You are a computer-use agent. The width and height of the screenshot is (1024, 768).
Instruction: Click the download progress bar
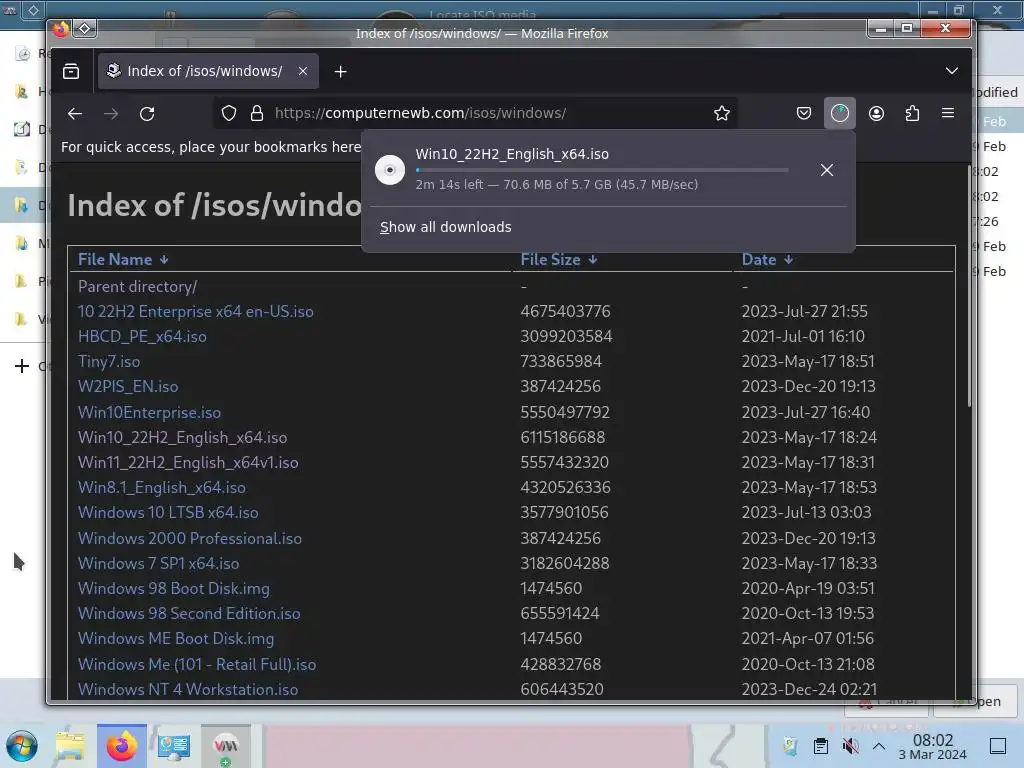pos(602,170)
